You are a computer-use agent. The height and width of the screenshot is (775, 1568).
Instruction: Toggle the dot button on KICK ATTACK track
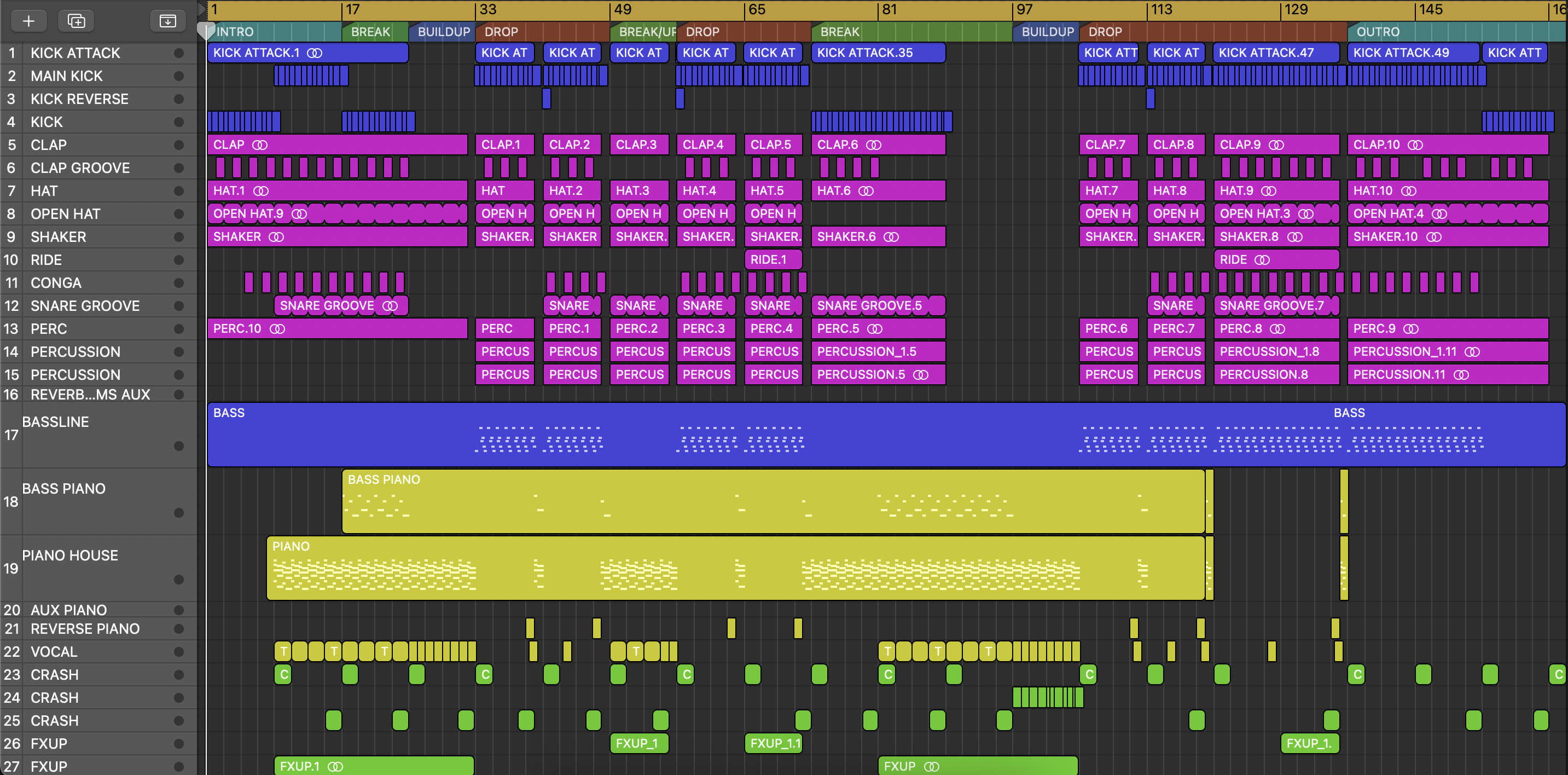tap(178, 53)
